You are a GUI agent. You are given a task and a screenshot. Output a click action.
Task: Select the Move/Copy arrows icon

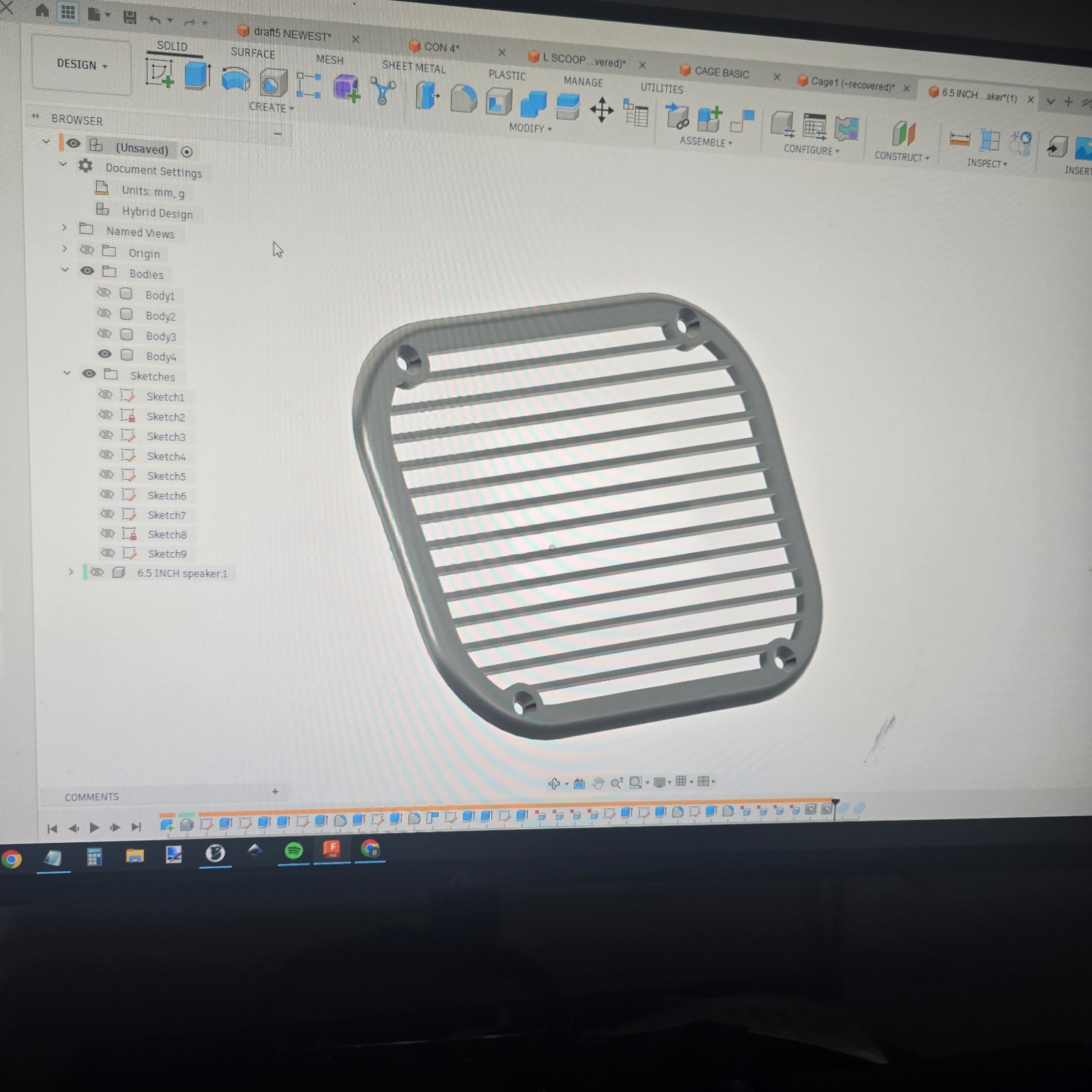tap(602, 110)
